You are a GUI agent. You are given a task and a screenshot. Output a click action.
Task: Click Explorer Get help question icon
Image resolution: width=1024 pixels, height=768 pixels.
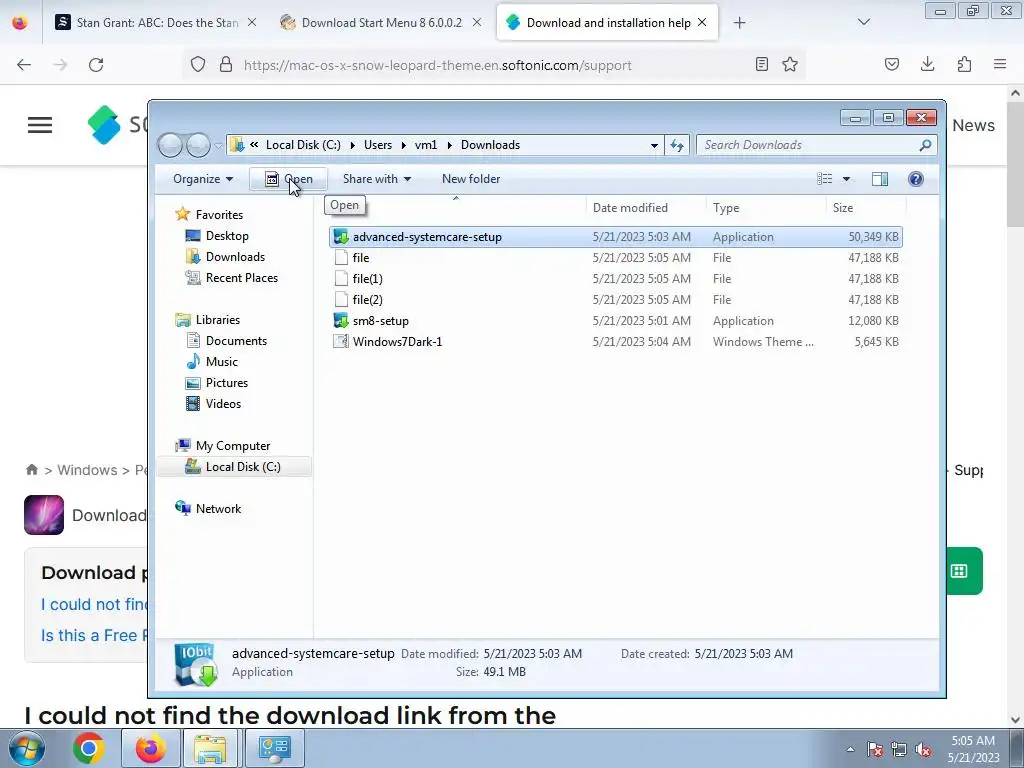tap(916, 179)
